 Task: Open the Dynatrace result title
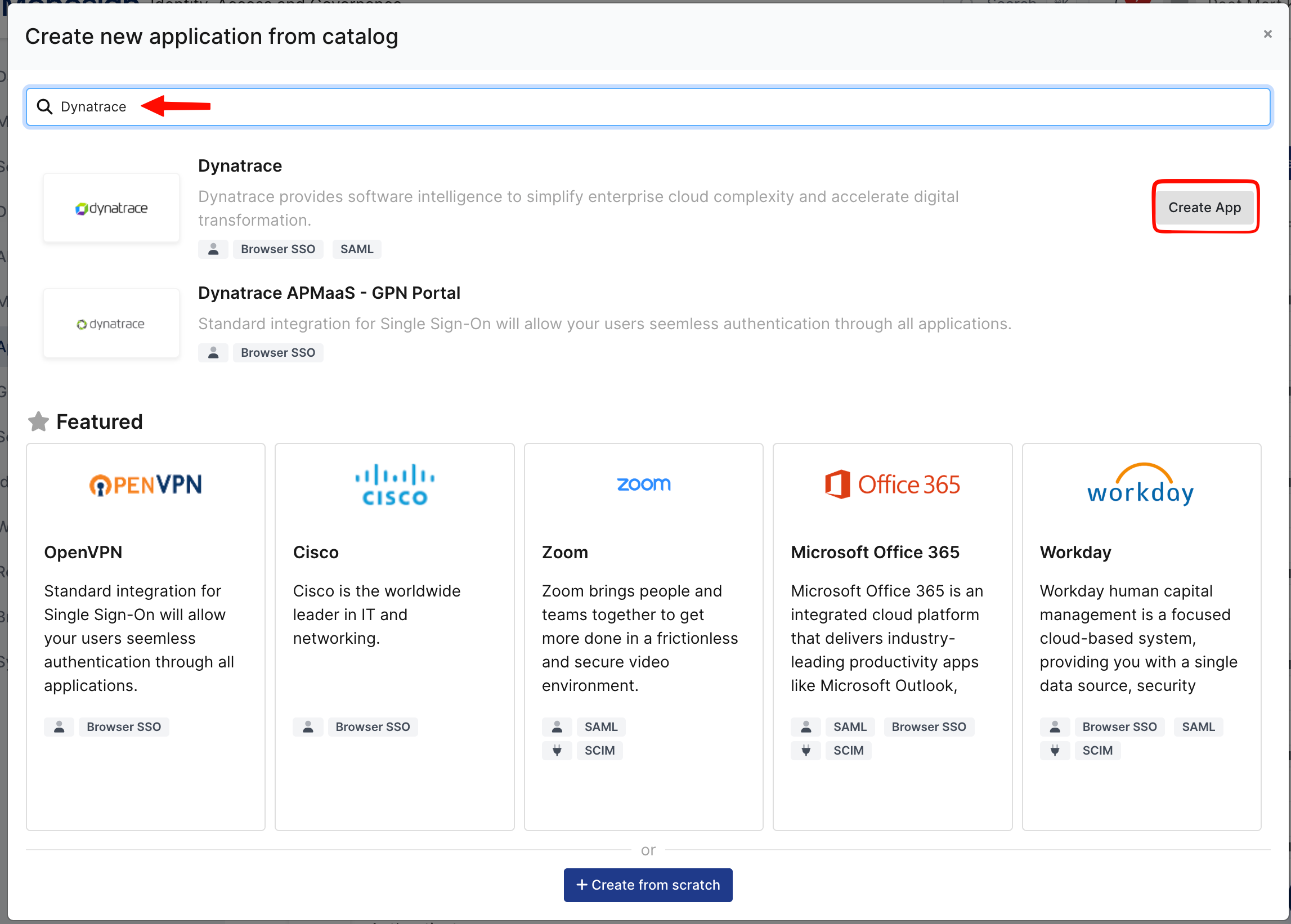coord(240,165)
